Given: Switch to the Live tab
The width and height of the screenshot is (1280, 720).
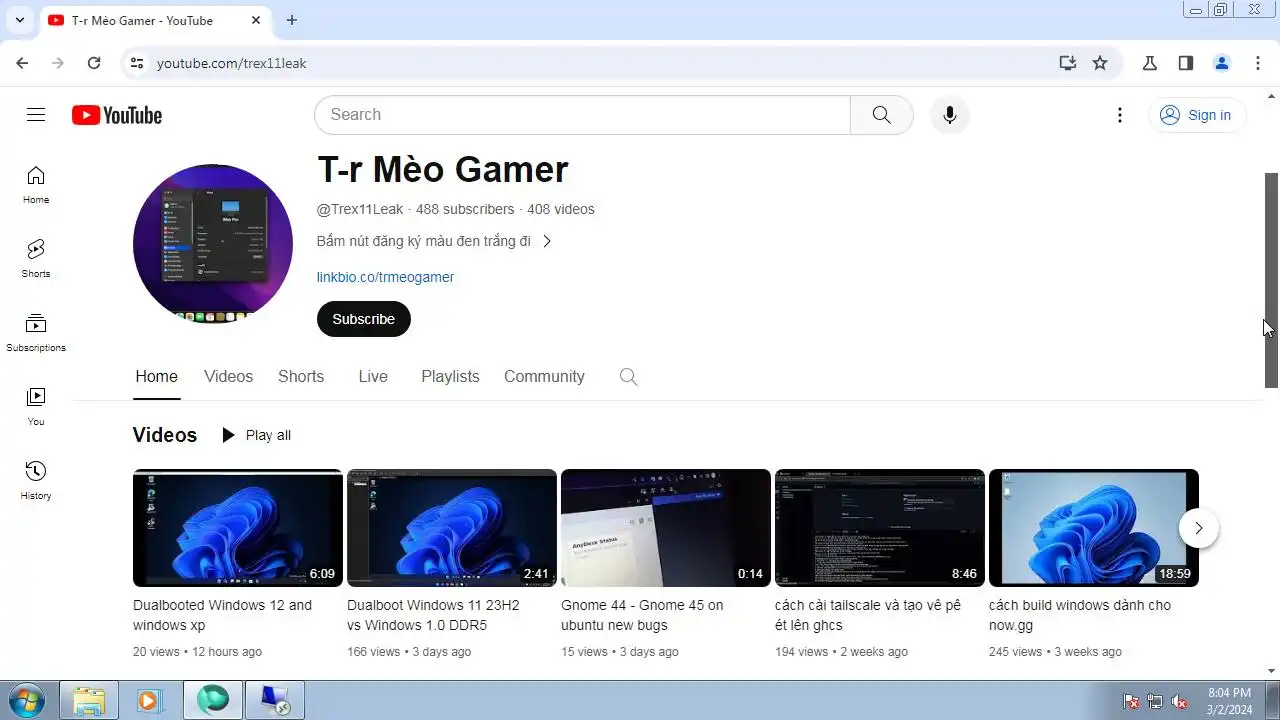Looking at the screenshot, I should pyautogui.click(x=373, y=377).
